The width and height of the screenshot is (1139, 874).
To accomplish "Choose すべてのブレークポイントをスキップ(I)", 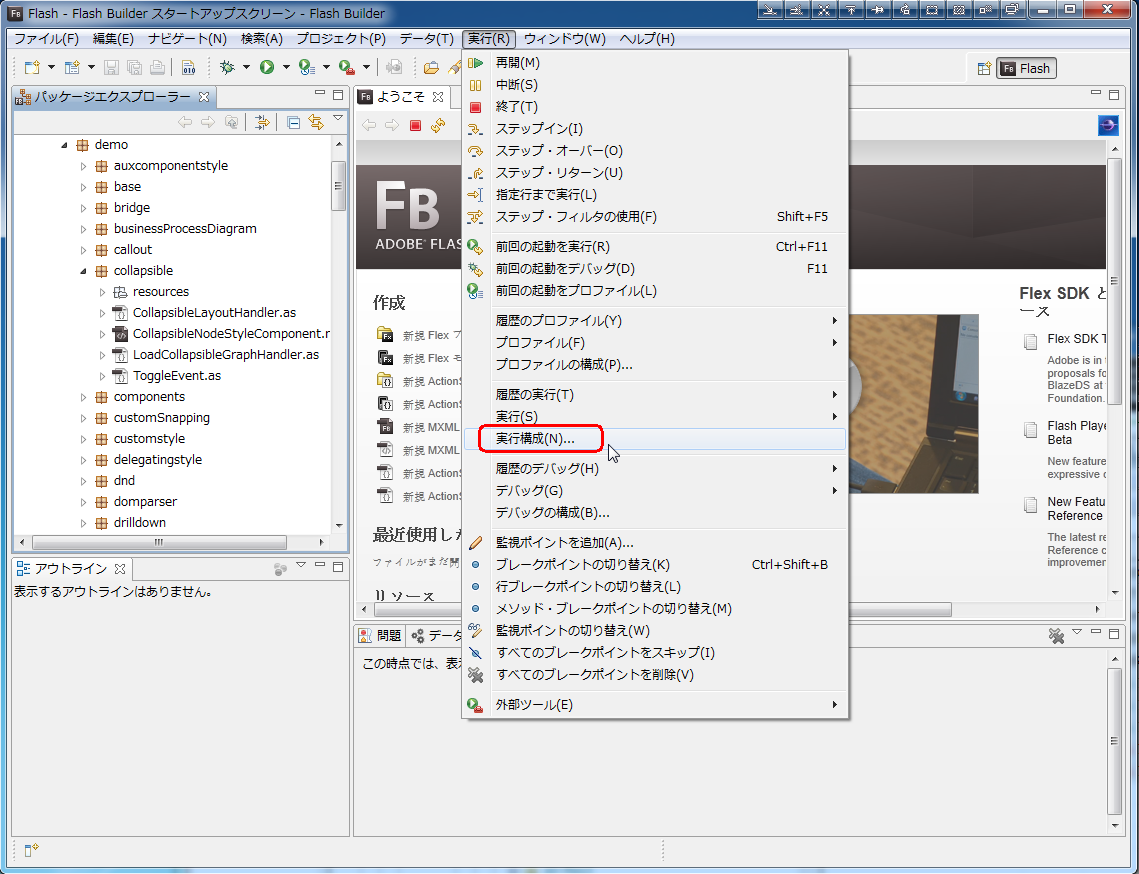I will 654,652.
